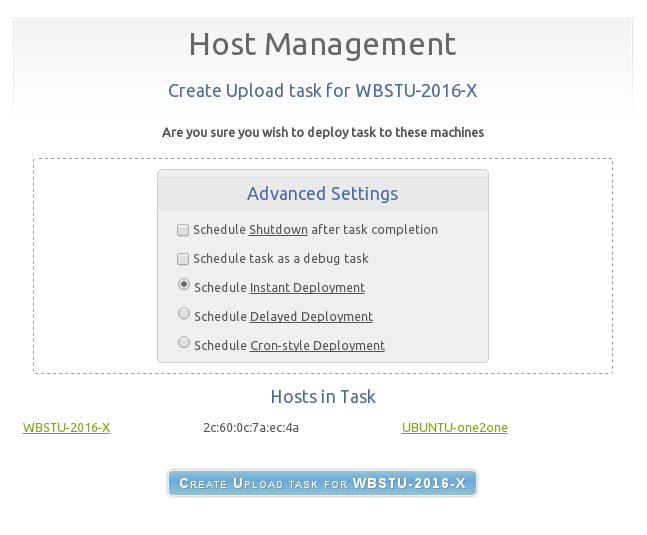The image size is (647, 535).
Task: Enable the Schedule Shutdown checkbox
Action: pos(183,230)
